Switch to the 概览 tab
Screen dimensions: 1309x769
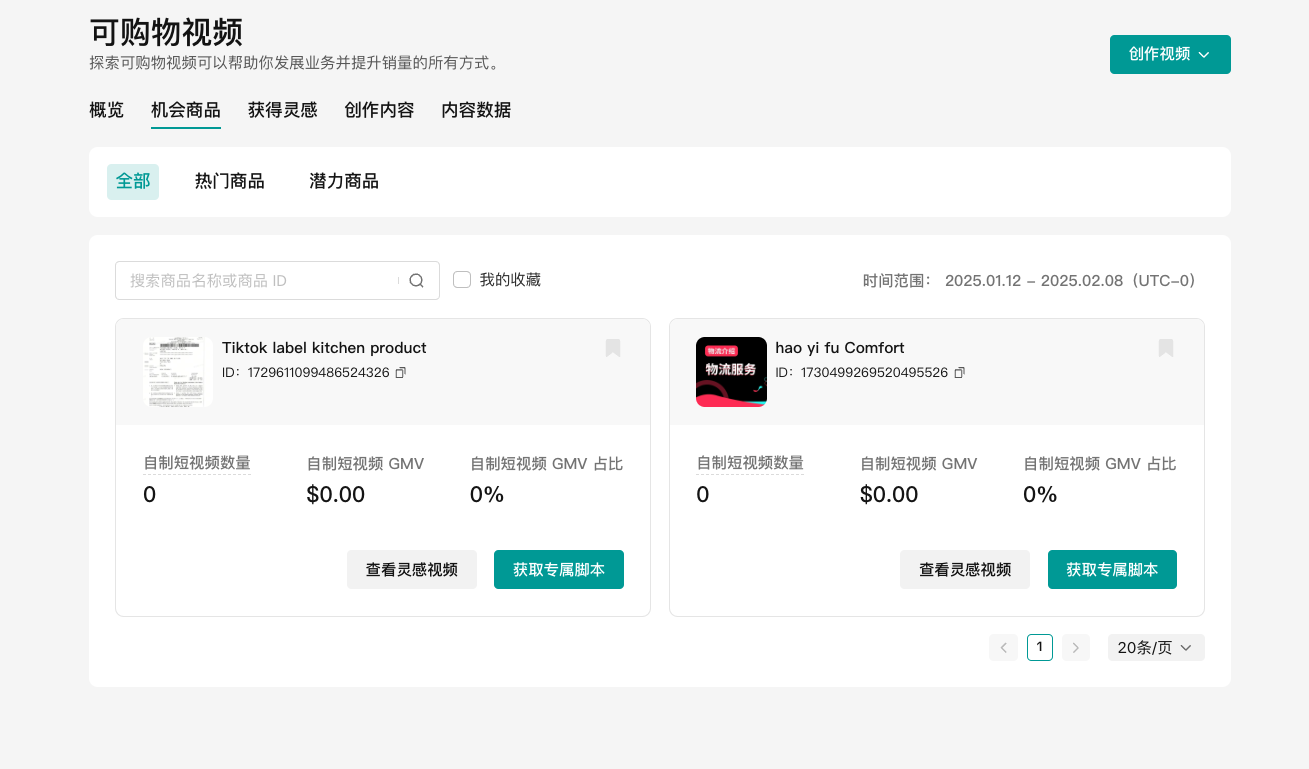[105, 110]
